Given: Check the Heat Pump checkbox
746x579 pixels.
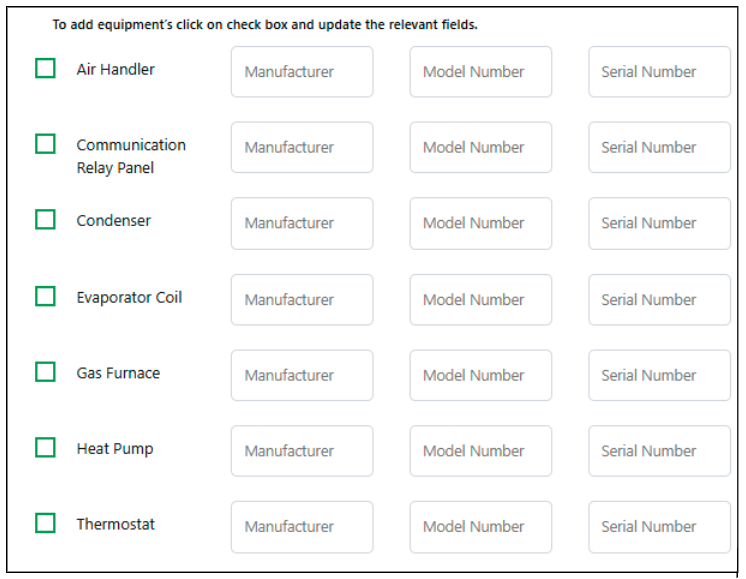Looking at the screenshot, I should tap(45, 447).
